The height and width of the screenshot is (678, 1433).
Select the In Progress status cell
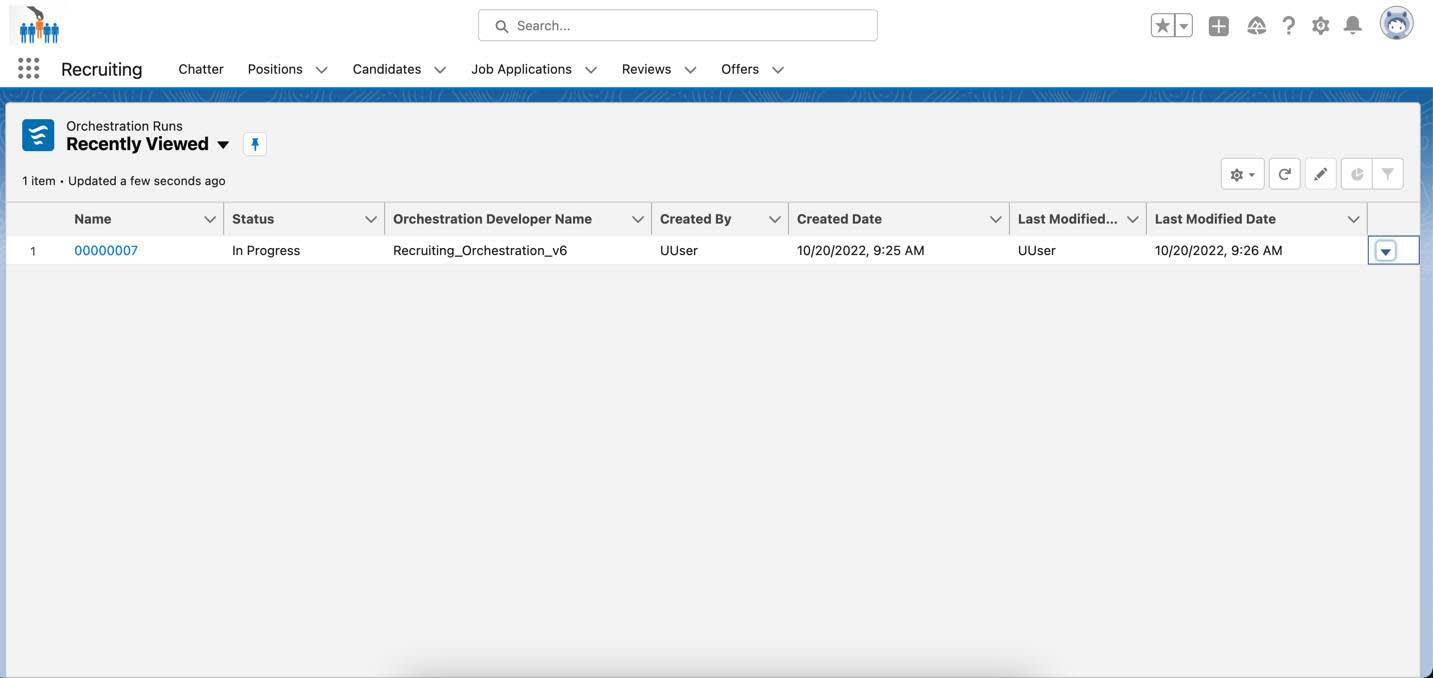[304, 250]
